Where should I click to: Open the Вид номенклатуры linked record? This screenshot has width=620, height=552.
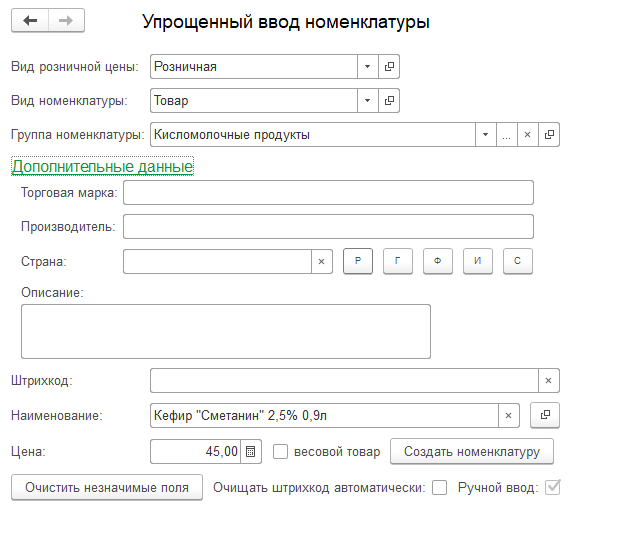pos(389,101)
